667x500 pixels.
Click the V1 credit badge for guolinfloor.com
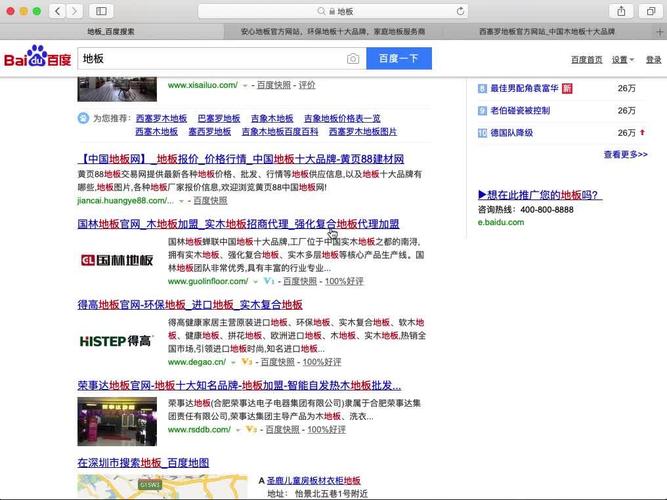tap(269, 281)
